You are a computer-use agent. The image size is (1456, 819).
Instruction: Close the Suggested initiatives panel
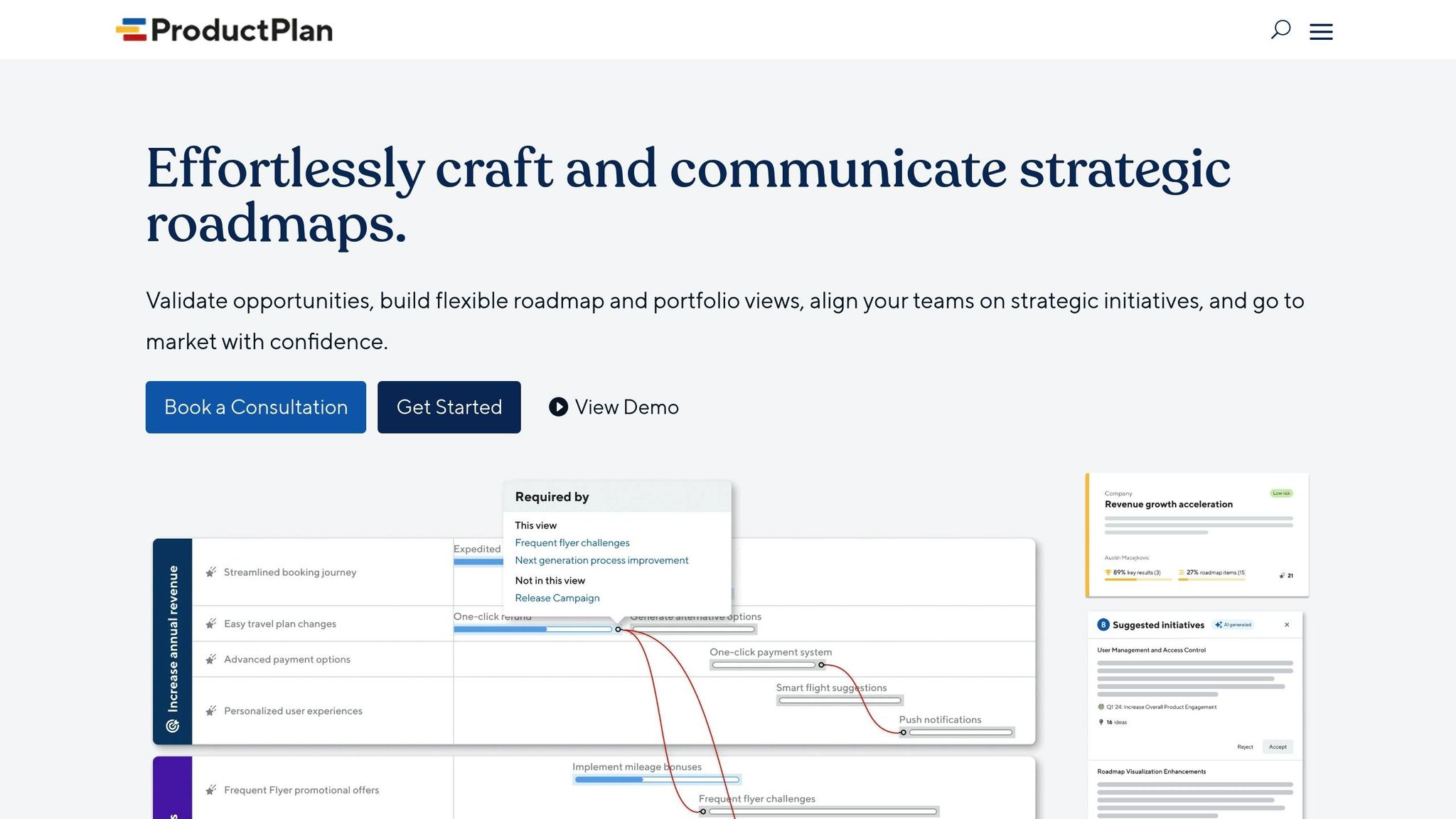1288,625
